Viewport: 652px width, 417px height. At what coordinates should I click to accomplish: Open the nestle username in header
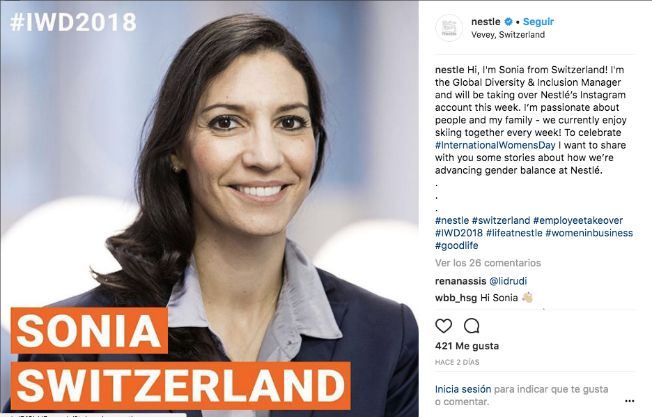486,22
